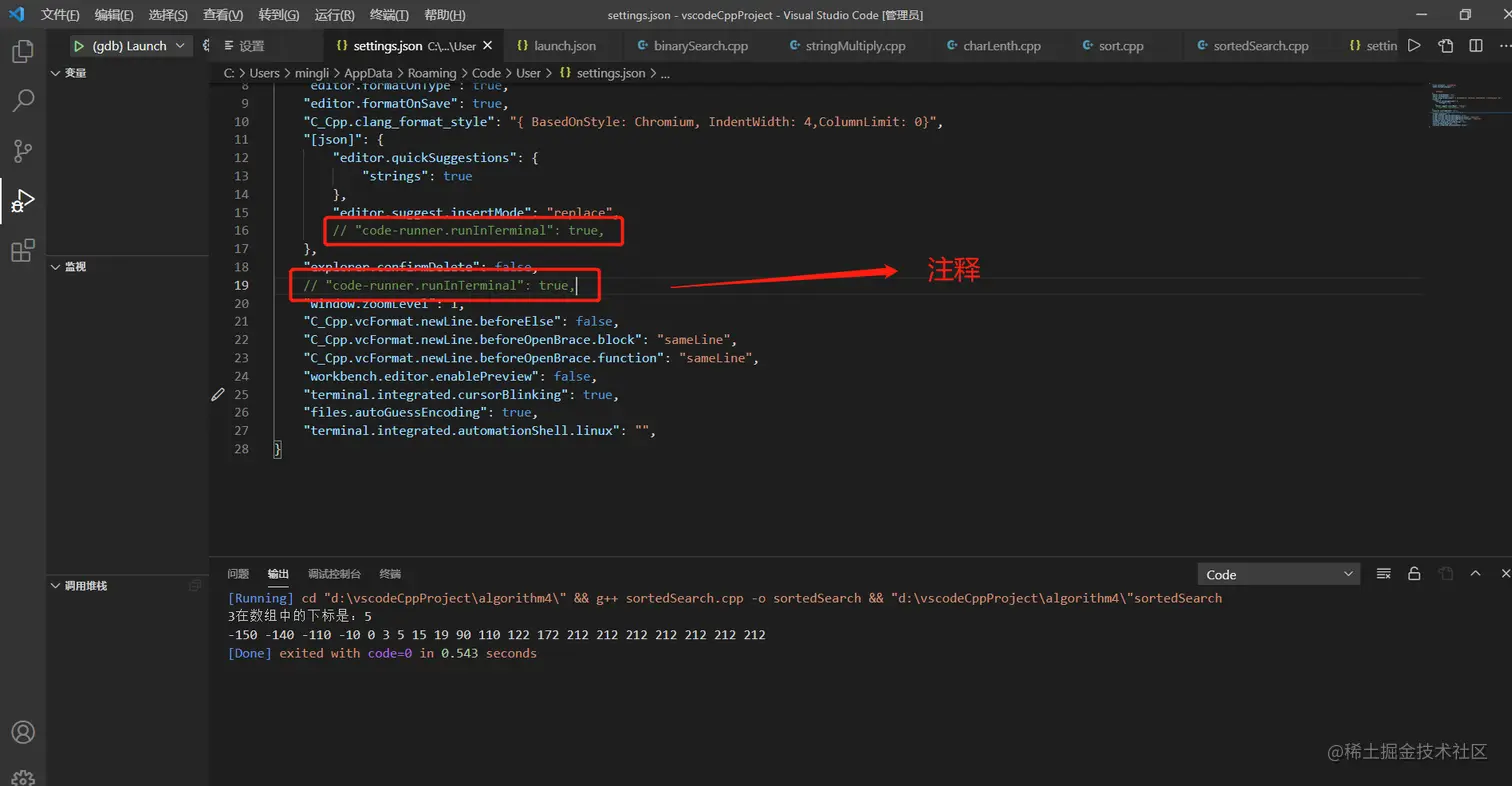Switch to the sortedSearch.cpp tab

click(1259, 46)
